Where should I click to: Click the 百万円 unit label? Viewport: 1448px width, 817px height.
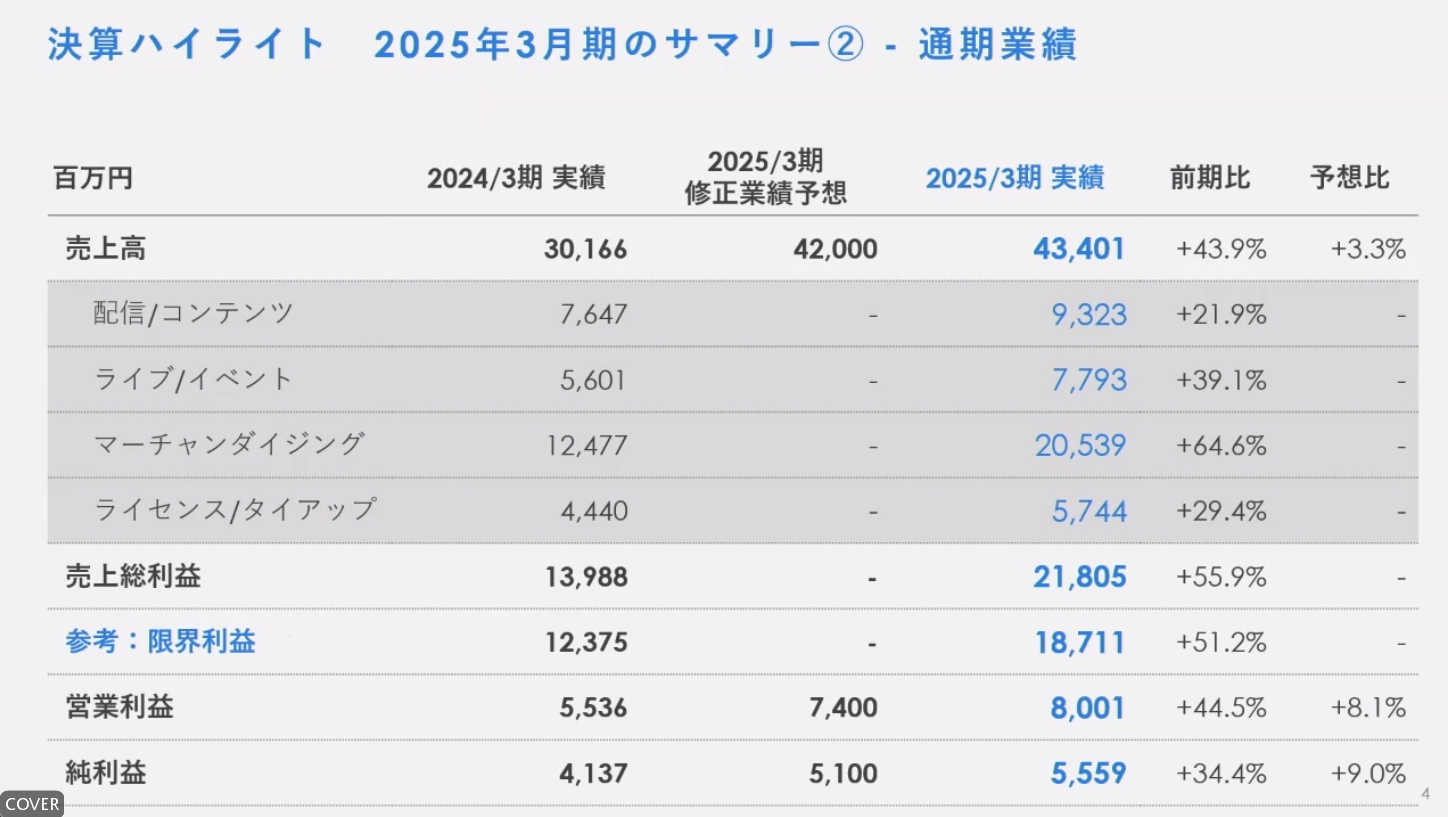pyautogui.click(x=93, y=180)
